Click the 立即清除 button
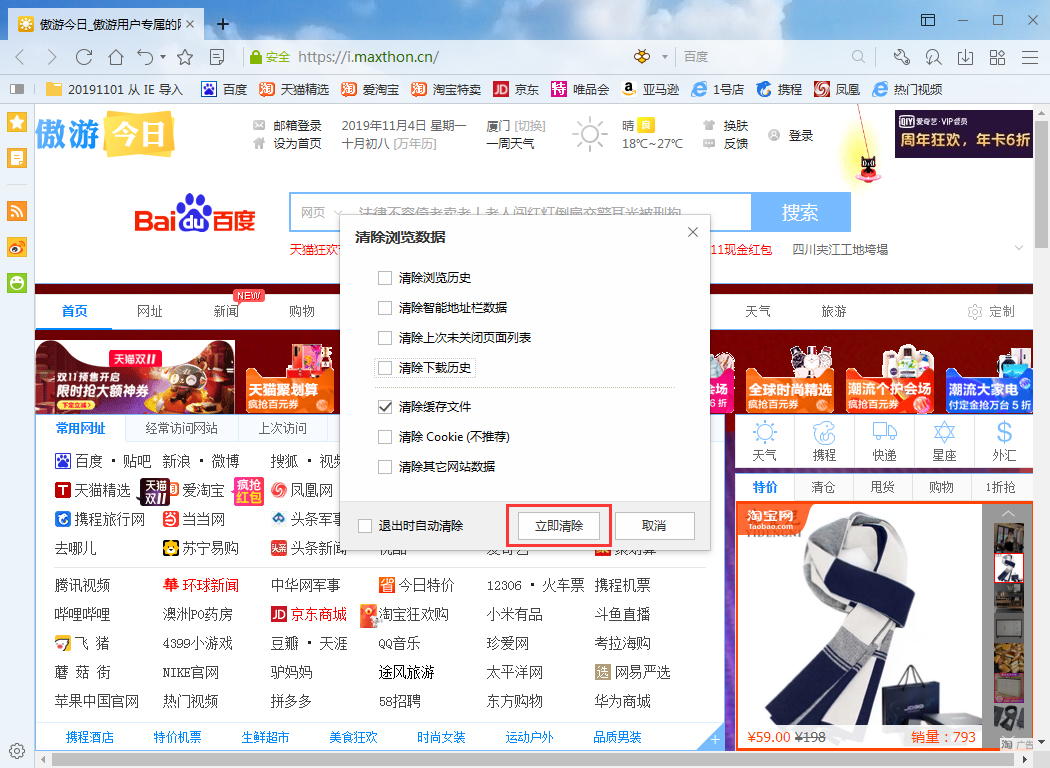 [558, 525]
